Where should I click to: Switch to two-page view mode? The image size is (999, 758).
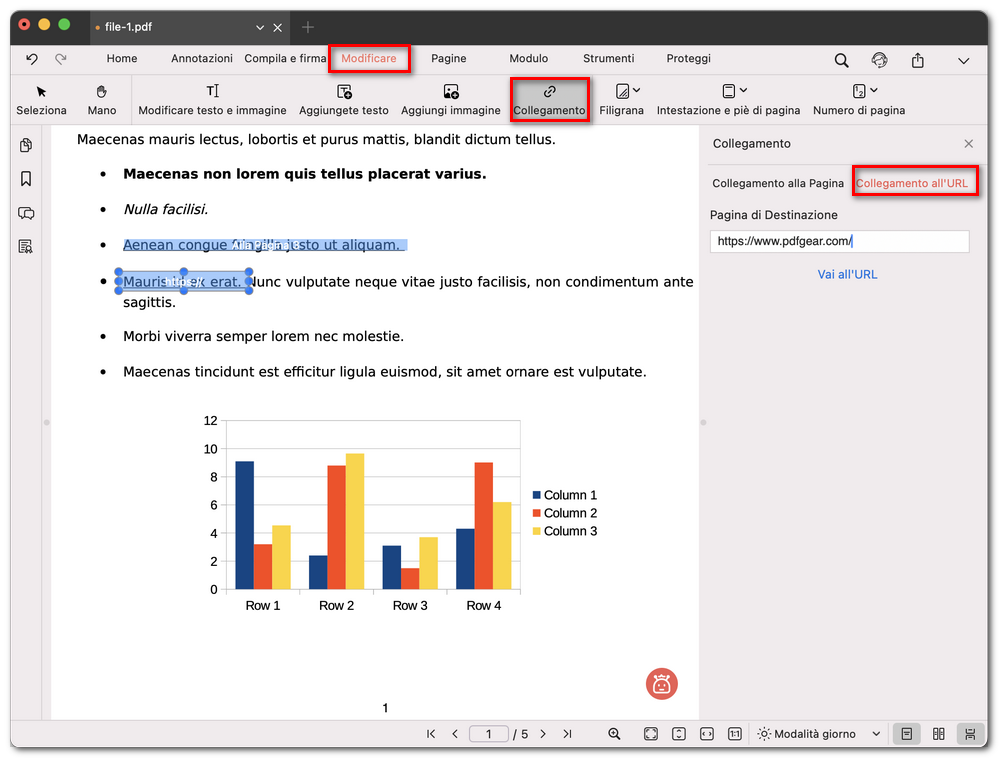[938, 734]
